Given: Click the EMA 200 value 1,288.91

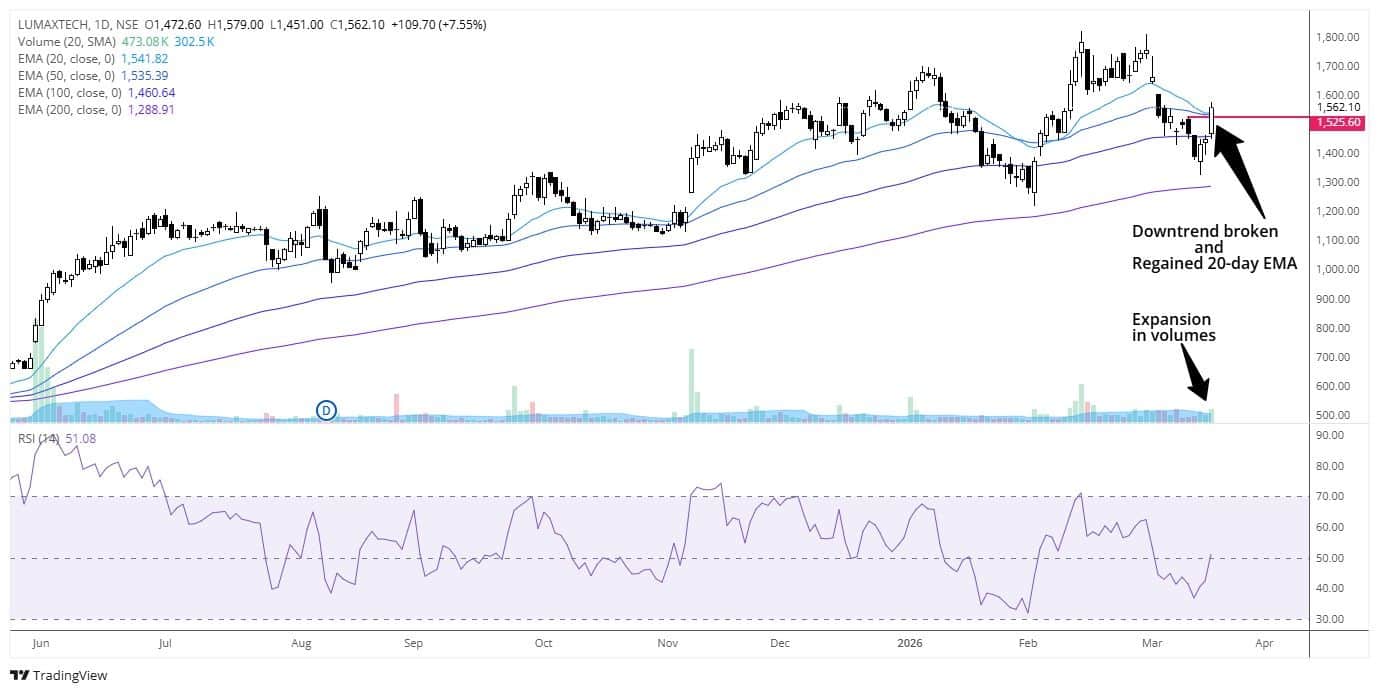Looking at the screenshot, I should click(153, 109).
